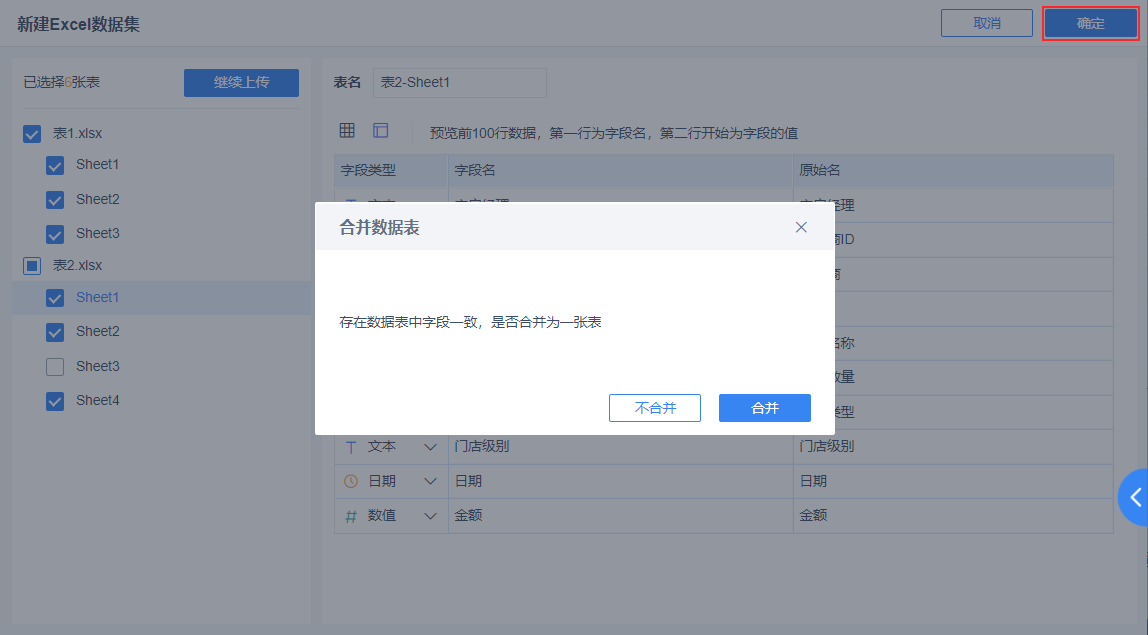Open the type dropdown for the 日期 field
Viewport: 1148px width, 635px height.
point(430,481)
